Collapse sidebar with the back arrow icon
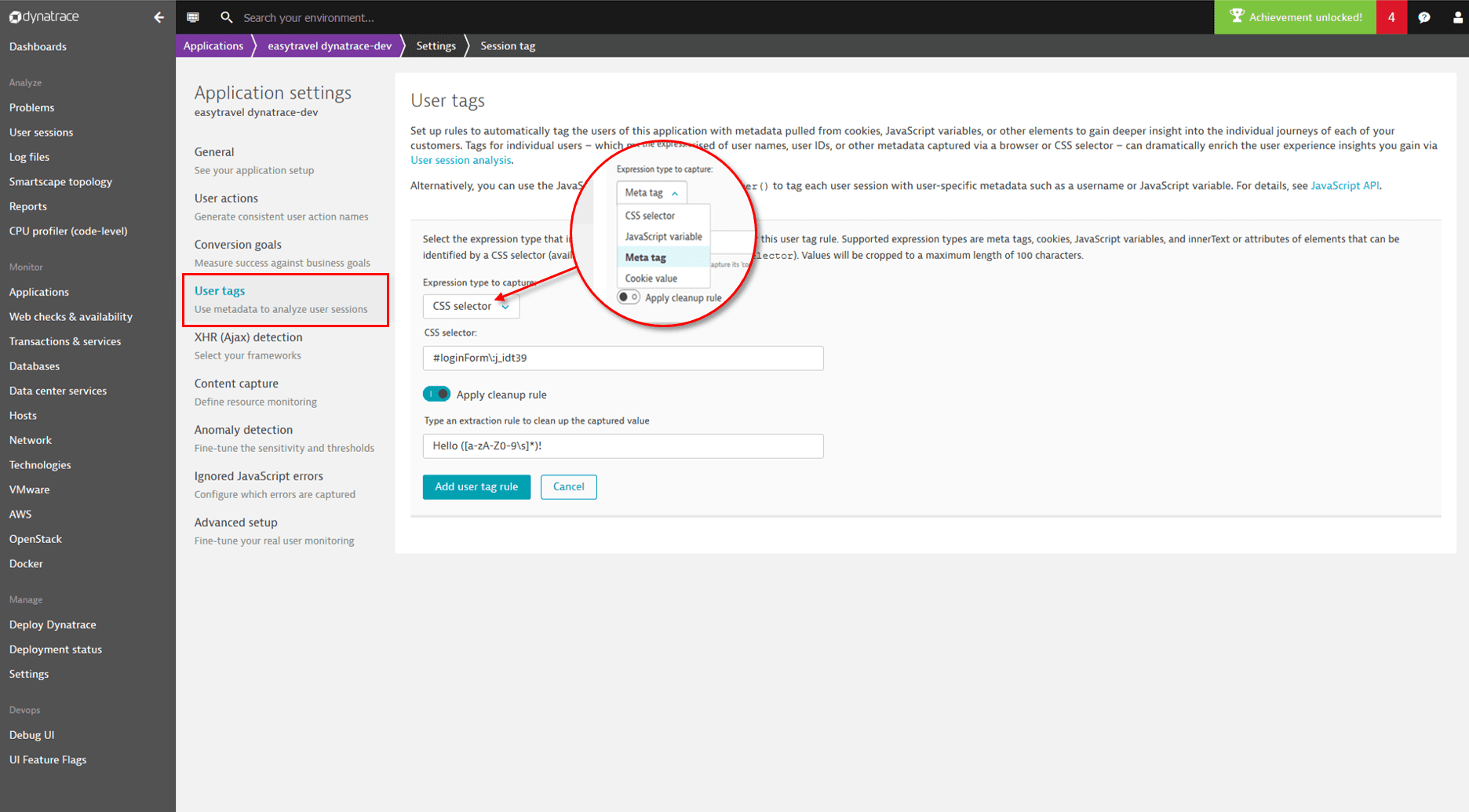 coord(159,16)
